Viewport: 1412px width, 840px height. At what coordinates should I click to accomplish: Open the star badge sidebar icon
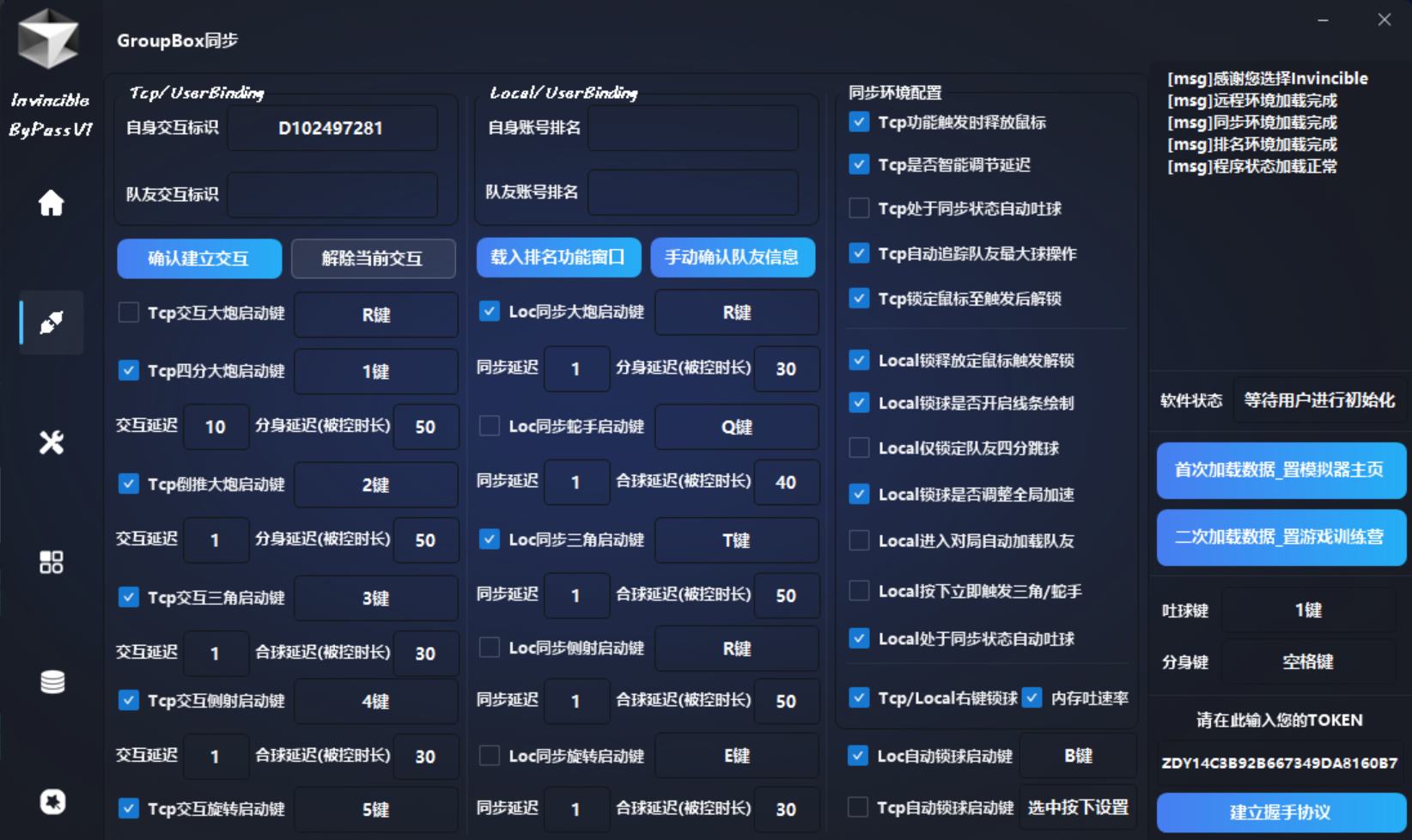click(52, 801)
